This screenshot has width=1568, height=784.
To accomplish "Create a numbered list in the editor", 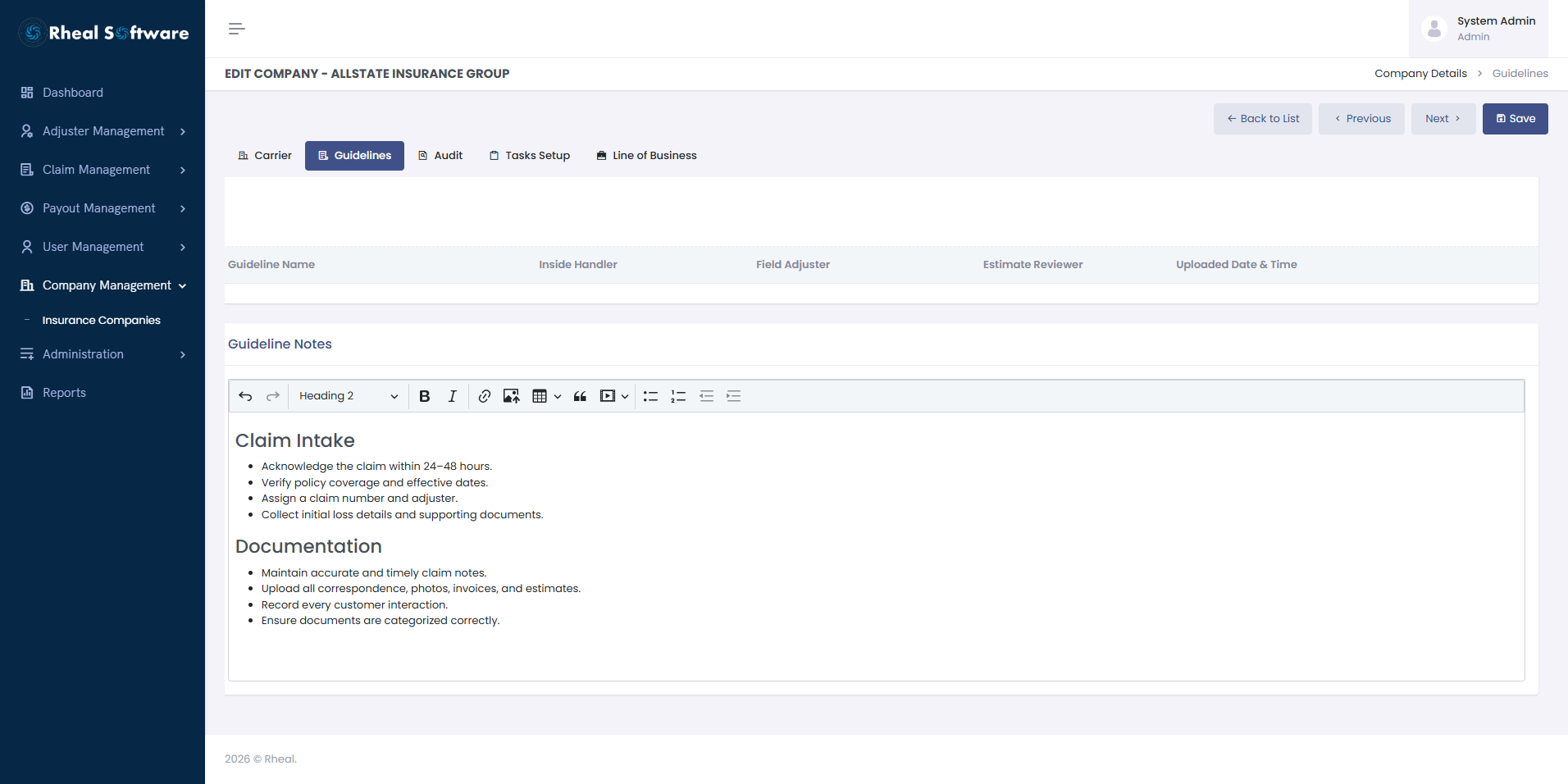I will click(678, 396).
